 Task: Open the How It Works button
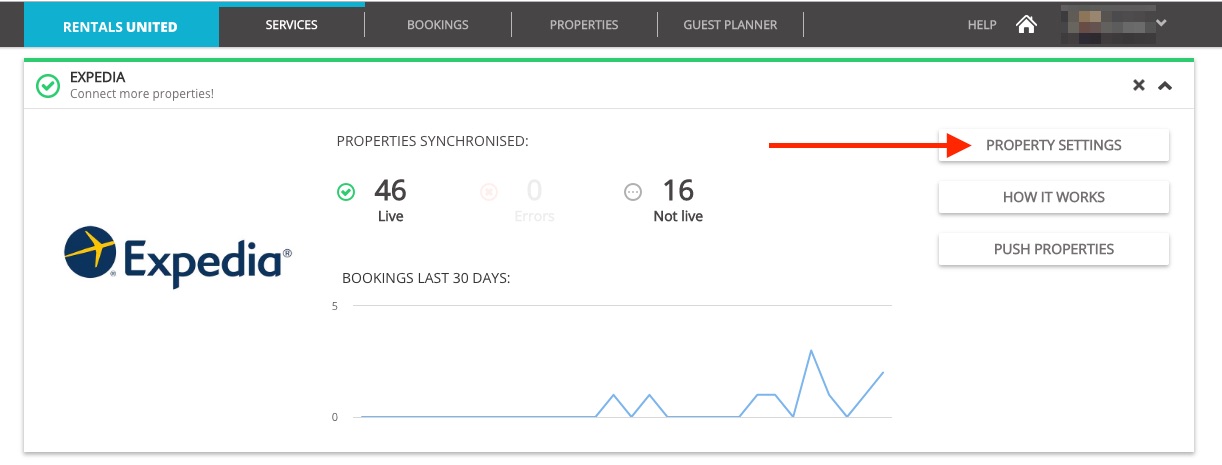point(1054,197)
